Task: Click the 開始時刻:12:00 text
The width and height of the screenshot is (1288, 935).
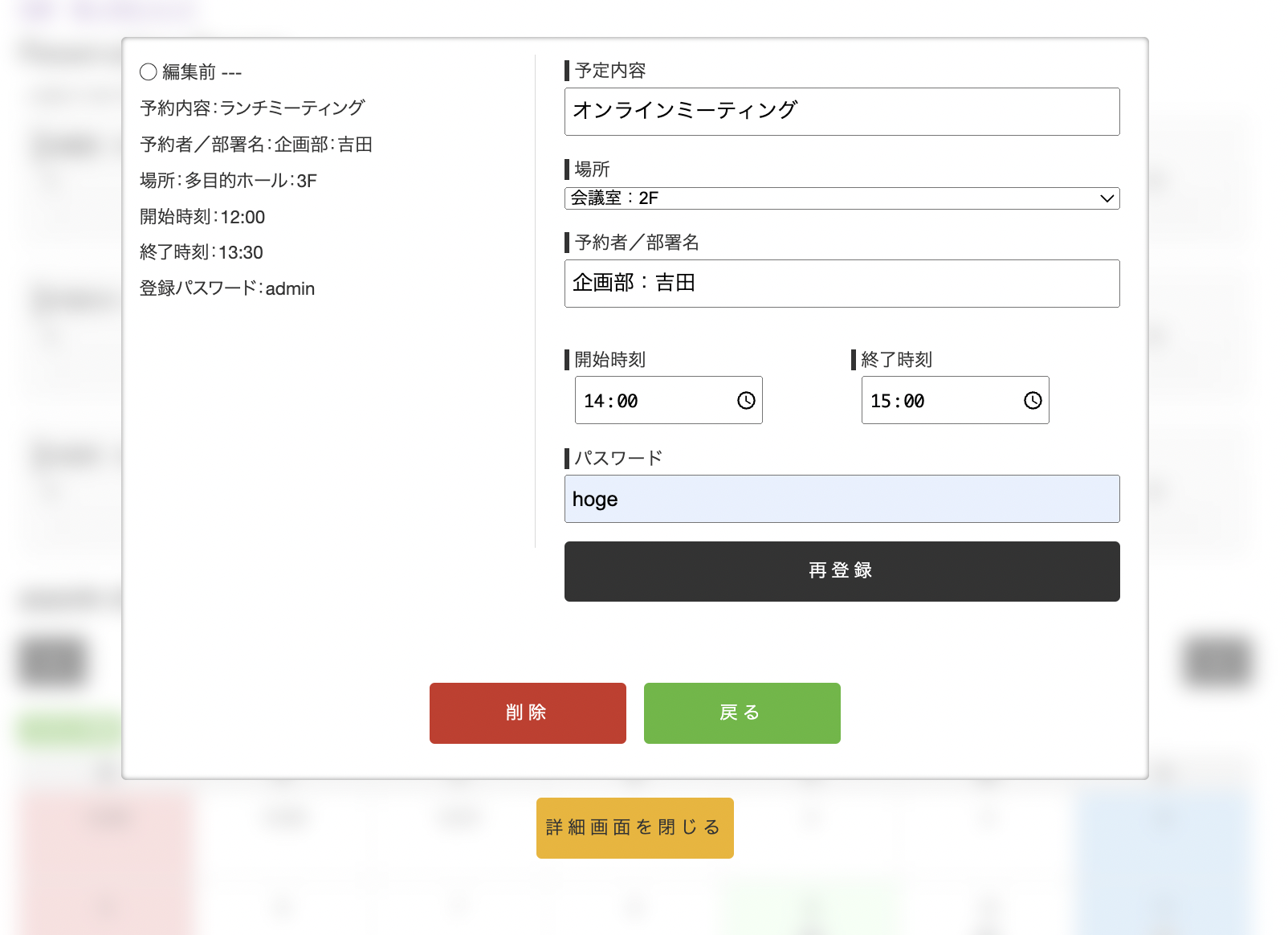Action: (x=202, y=217)
